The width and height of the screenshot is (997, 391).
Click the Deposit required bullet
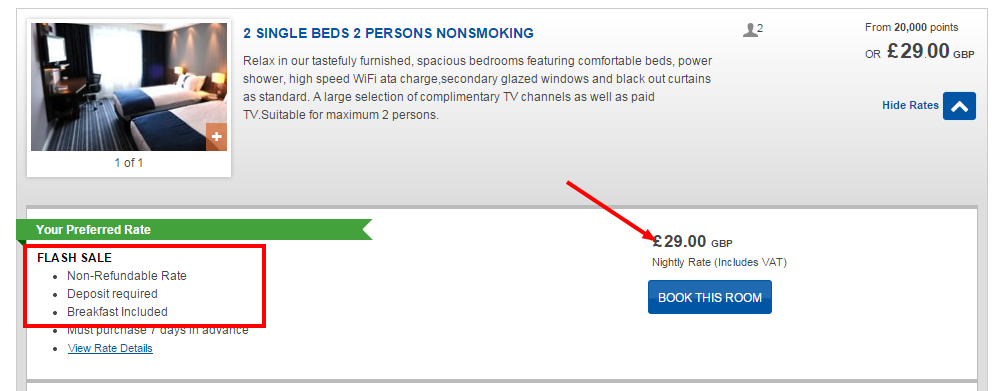pos(112,294)
